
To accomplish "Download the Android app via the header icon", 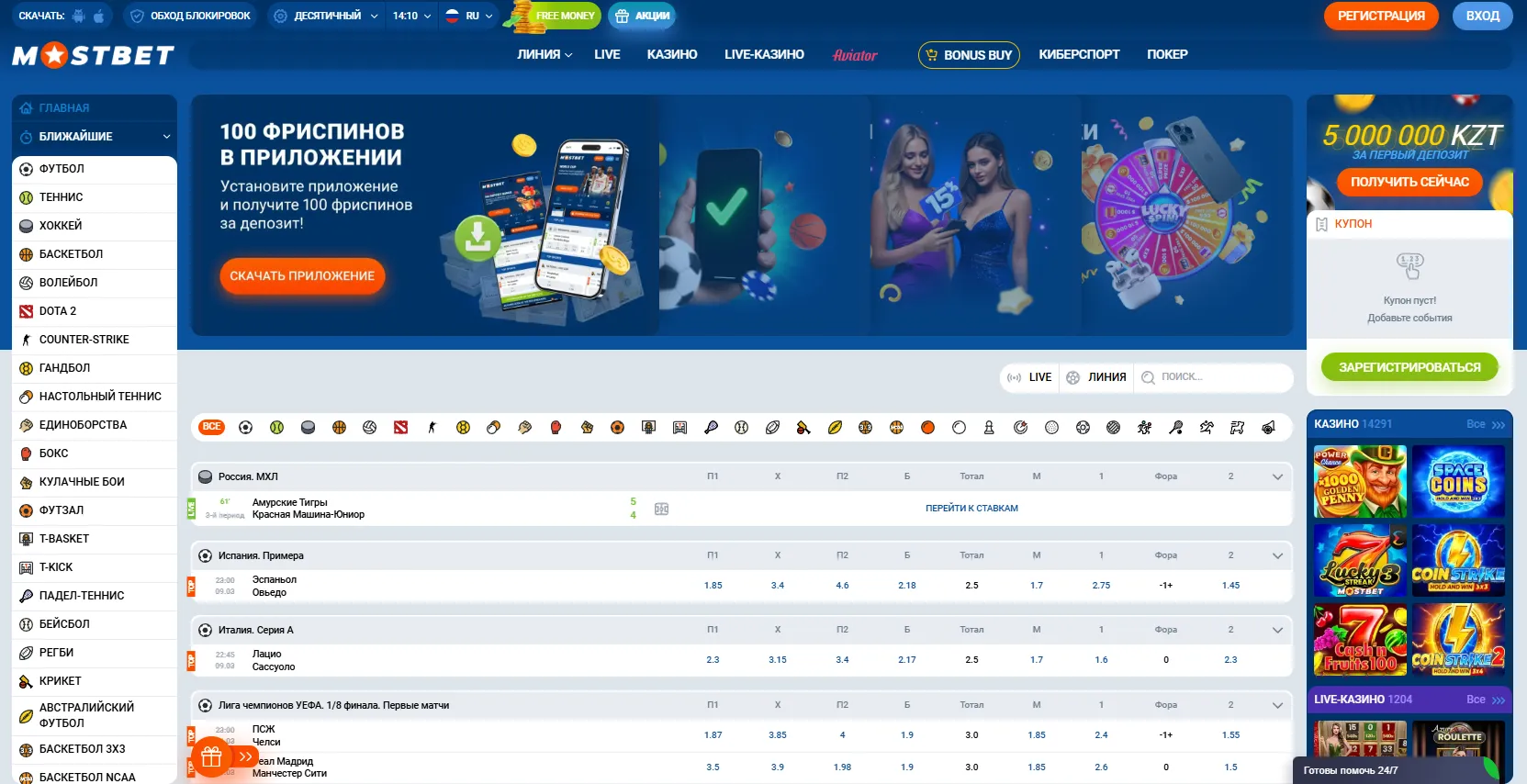I will point(79,16).
